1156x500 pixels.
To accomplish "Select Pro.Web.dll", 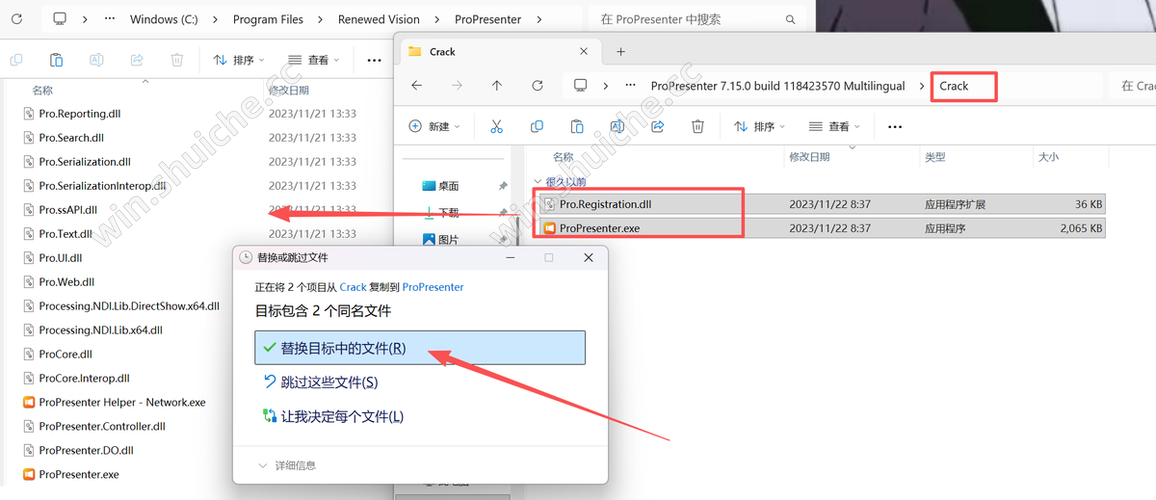I will tap(66, 282).
